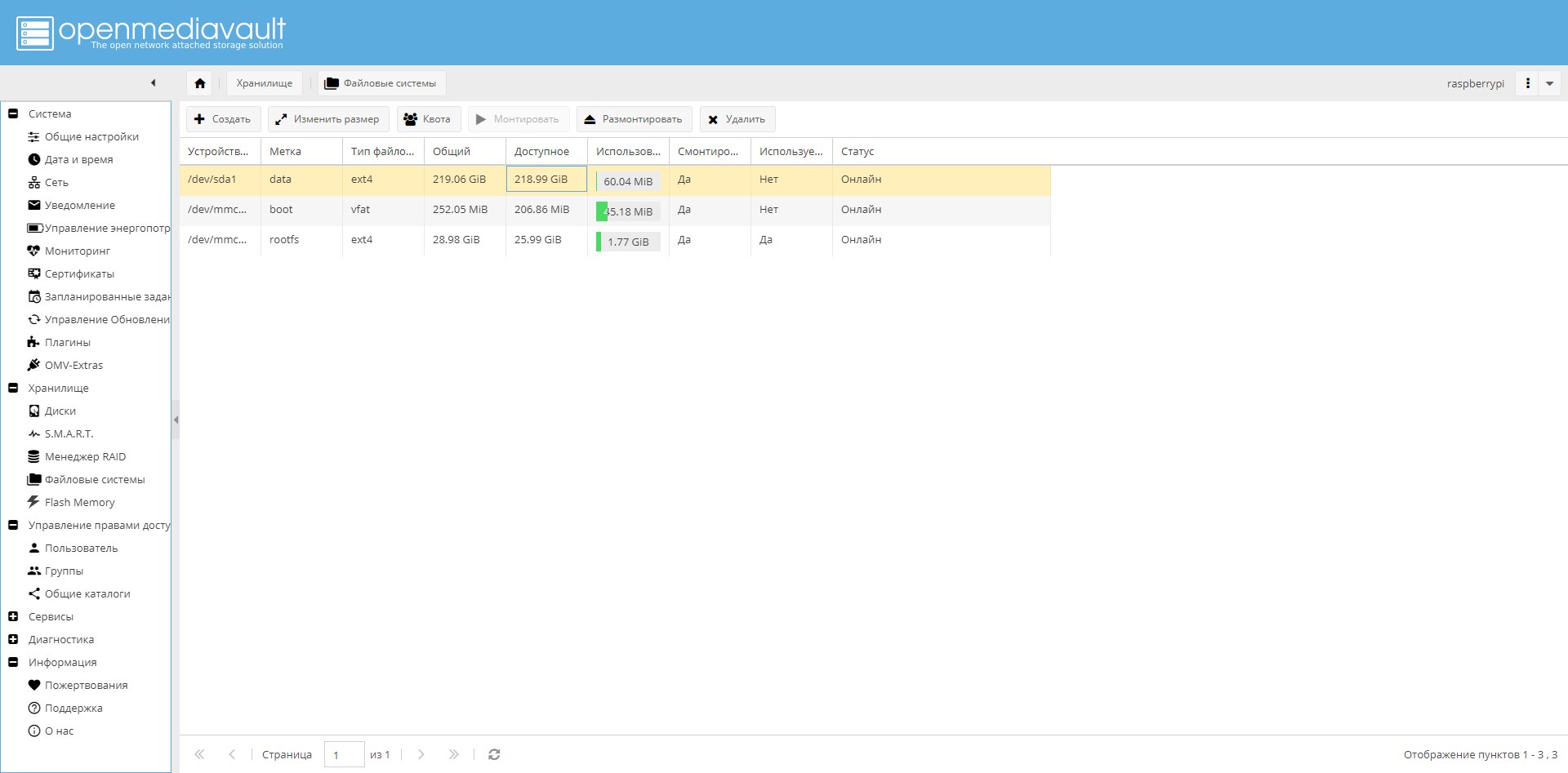
Task: Expand the Diagnostics (Диагностика) node
Action: tap(13, 640)
